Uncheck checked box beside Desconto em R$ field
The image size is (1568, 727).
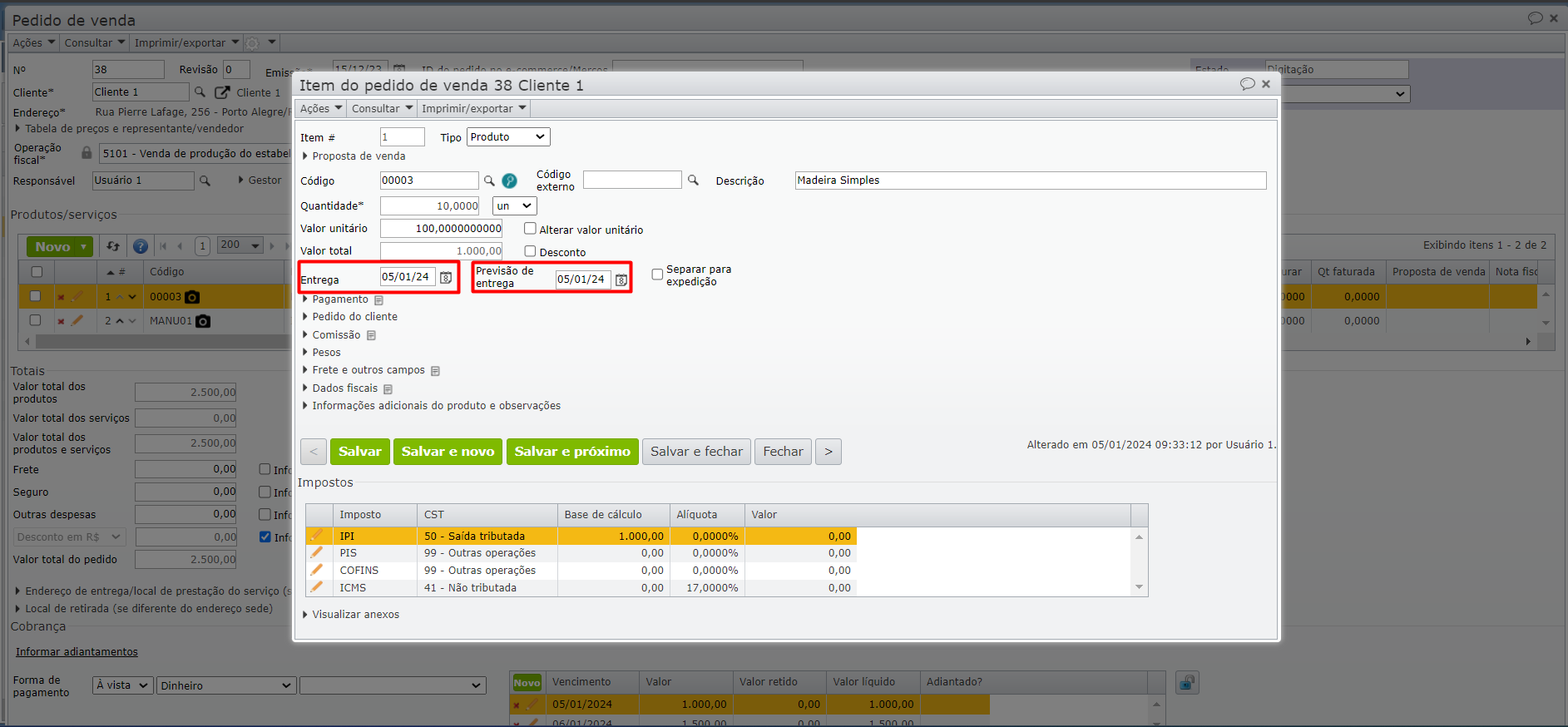click(265, 537)
